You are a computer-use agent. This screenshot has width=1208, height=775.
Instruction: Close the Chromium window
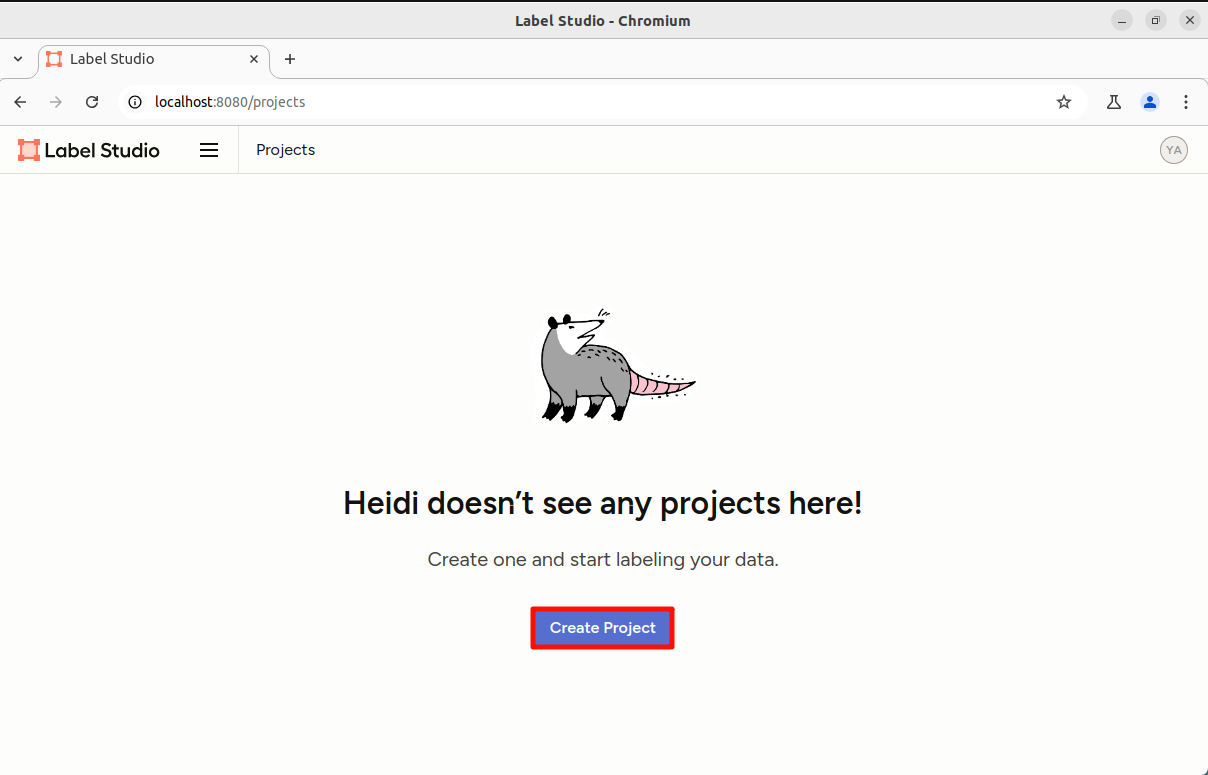(x=1190, y=20)
